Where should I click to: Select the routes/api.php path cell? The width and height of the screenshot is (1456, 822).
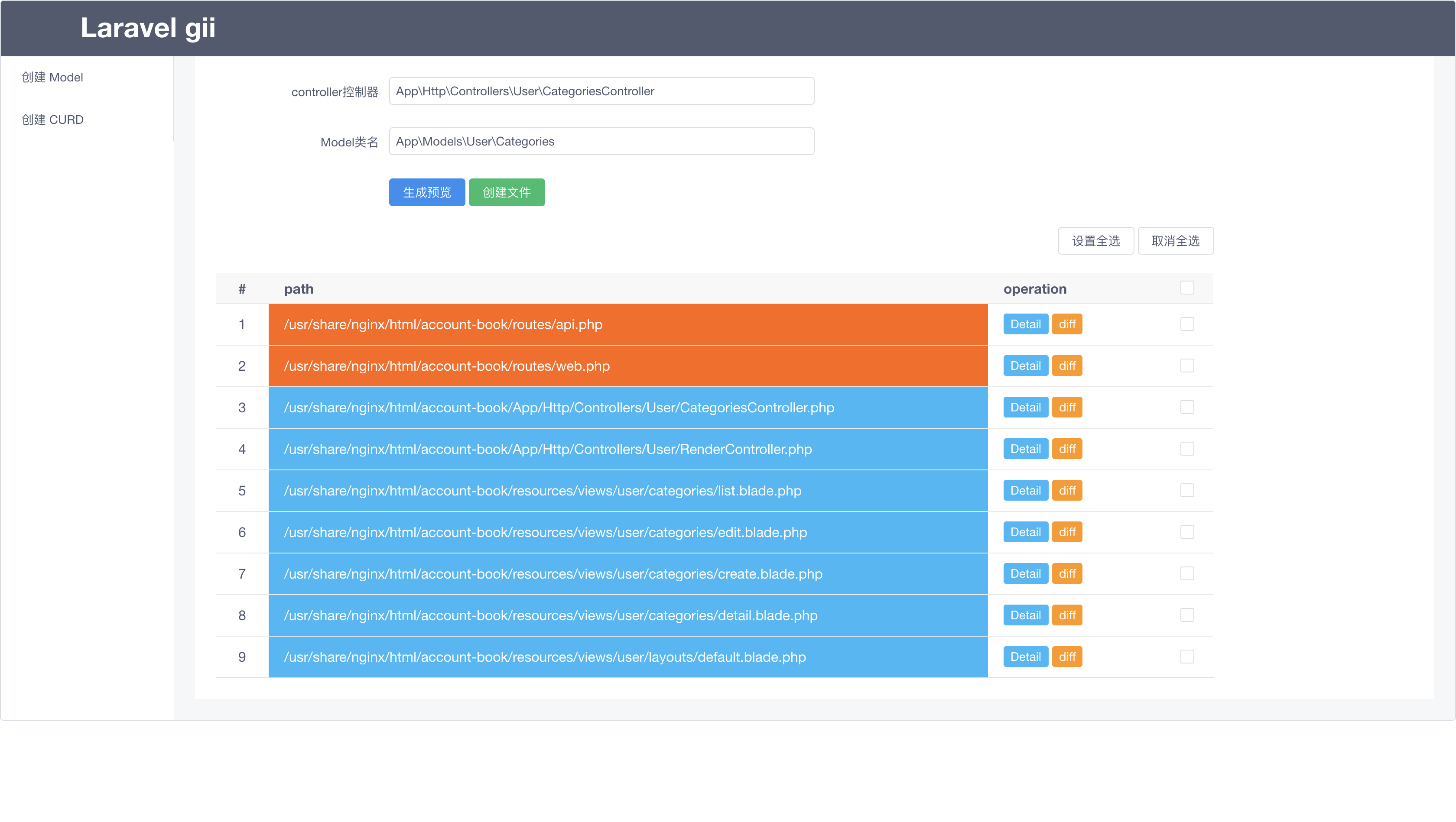[628, 324]
